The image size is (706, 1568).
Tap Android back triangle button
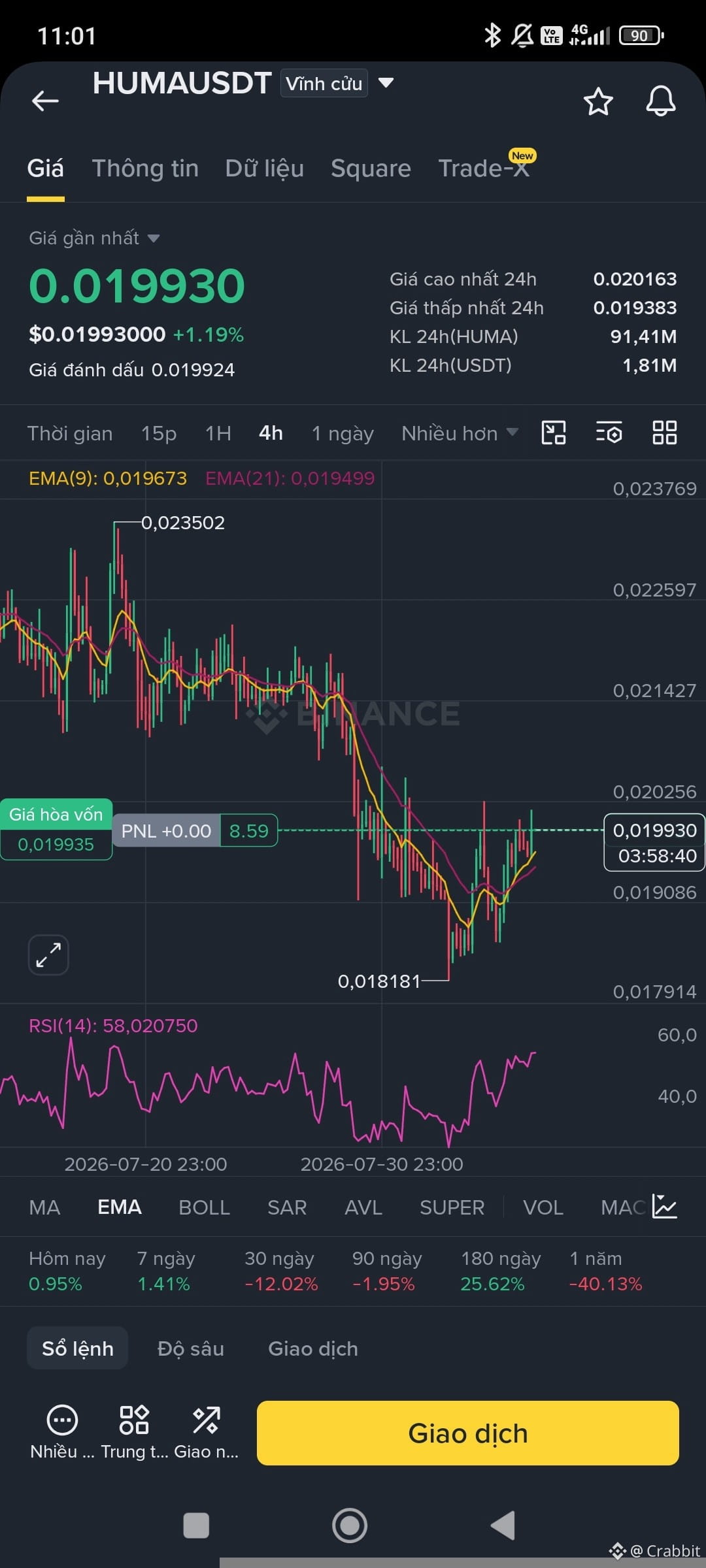(x=503, y=1526)
